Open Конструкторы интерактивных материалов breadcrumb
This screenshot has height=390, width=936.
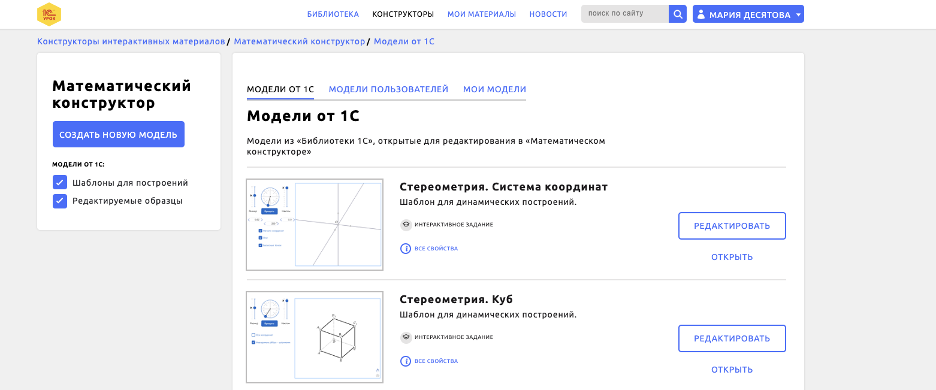131,42
